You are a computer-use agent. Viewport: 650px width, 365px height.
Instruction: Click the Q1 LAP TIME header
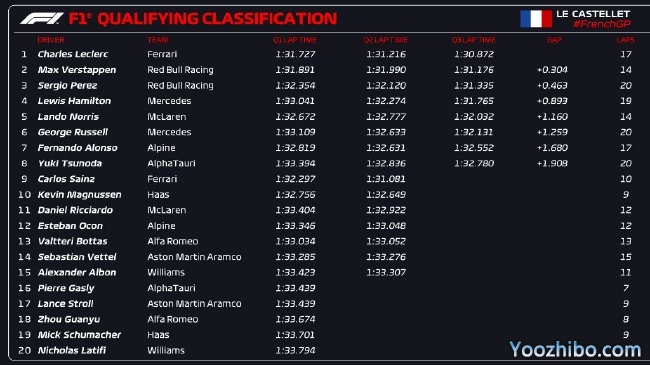click(x=295, y=40)
